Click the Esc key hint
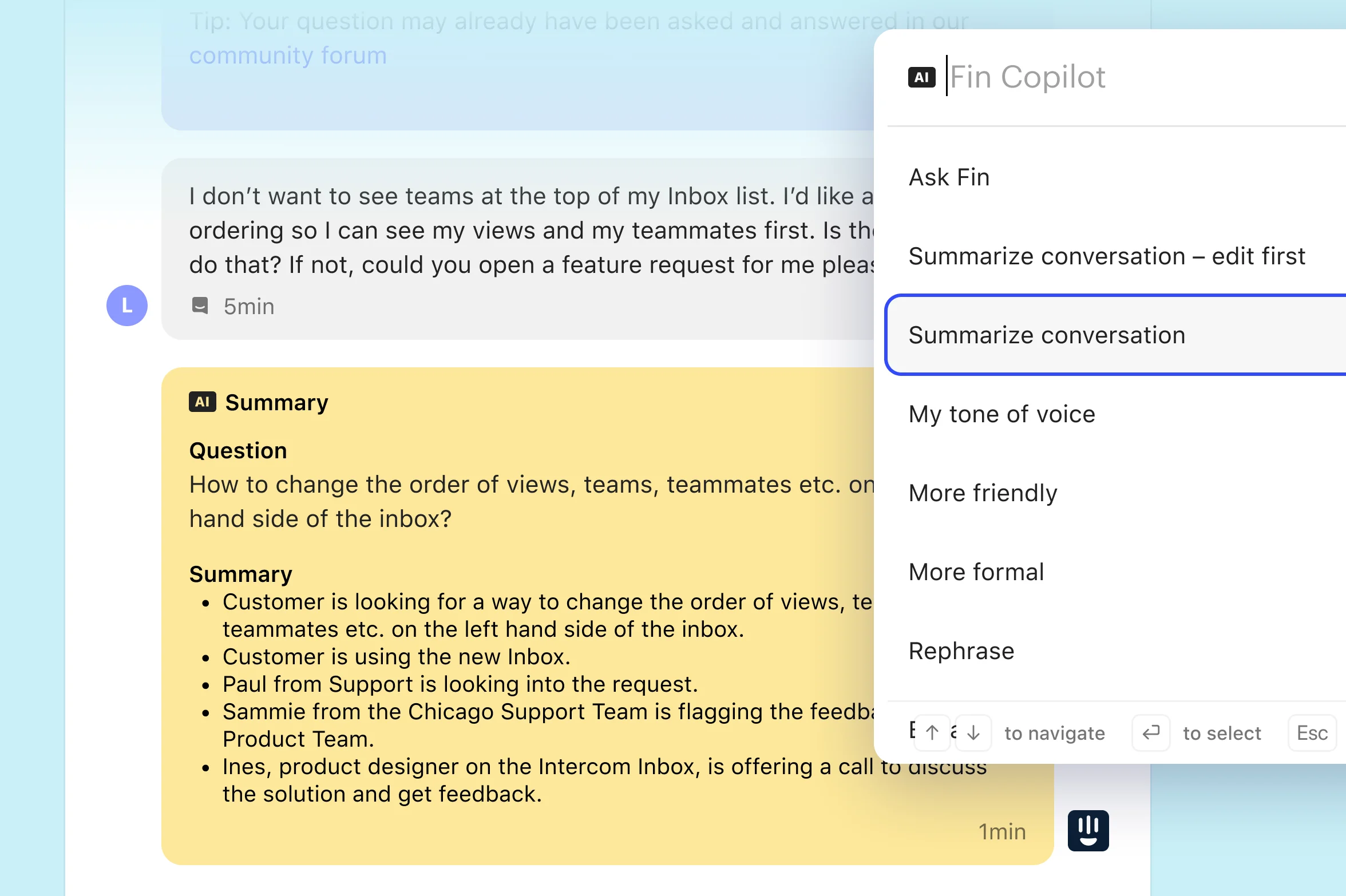This screenshot has height=896, width=1346. tap(1312, 733)
